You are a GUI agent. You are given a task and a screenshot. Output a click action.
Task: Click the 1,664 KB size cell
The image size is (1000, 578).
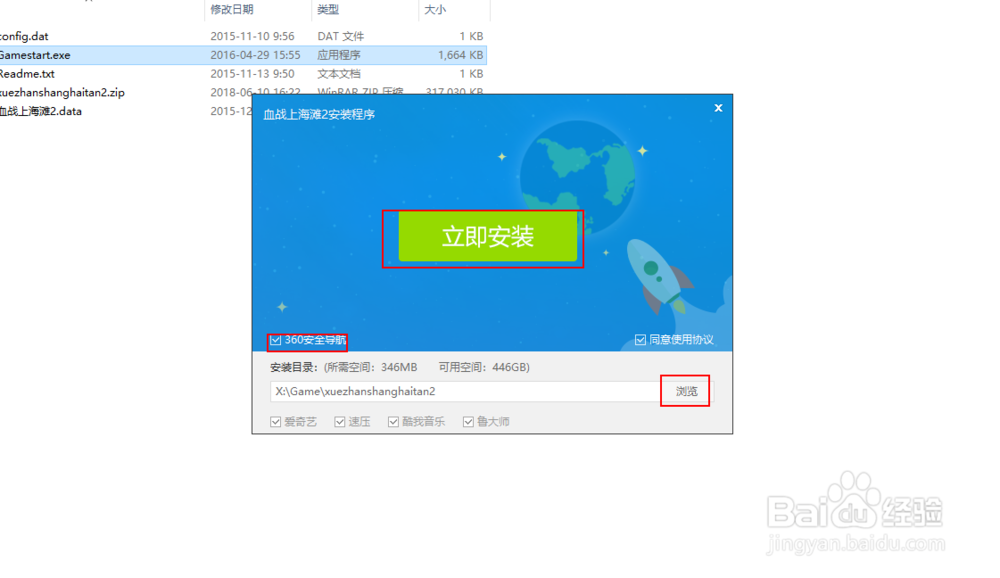tap(460, 55)
